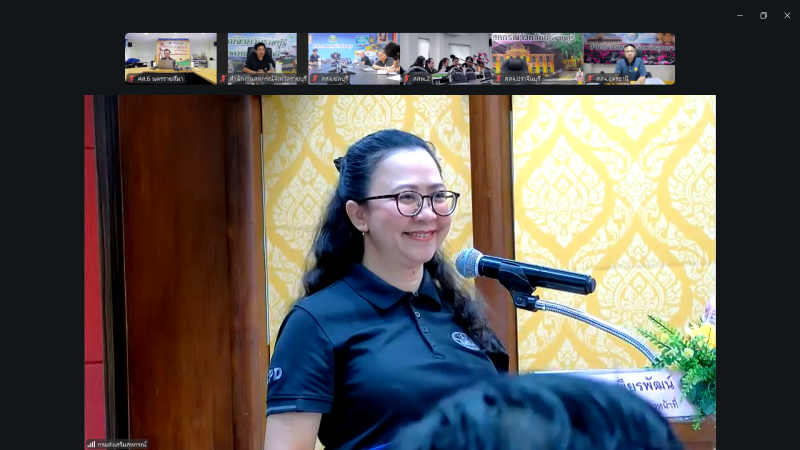
Task: Minimize the meeting window
Action: [740, 15]
